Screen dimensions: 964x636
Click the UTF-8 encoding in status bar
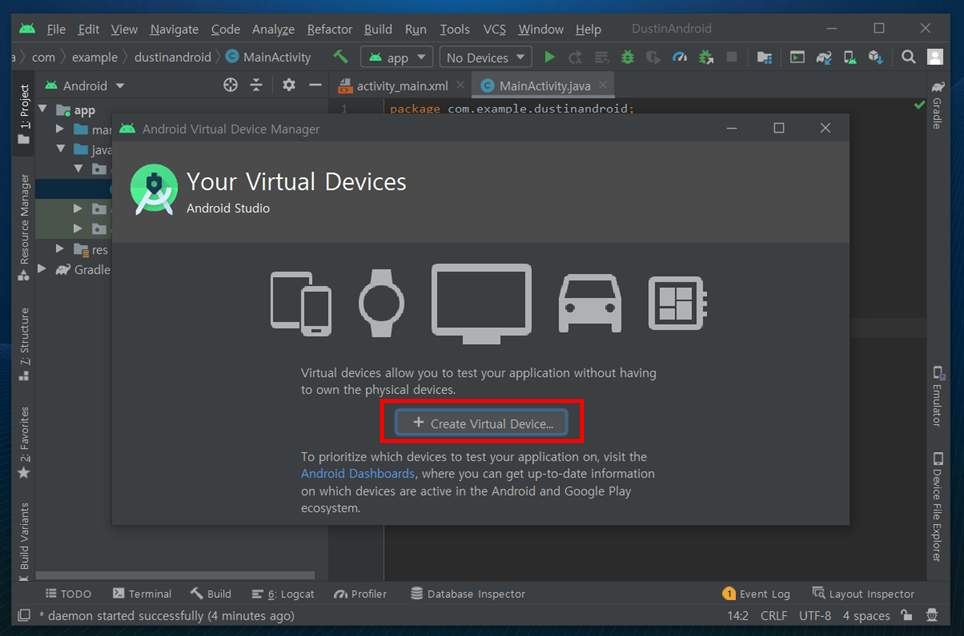coord(815,615)
